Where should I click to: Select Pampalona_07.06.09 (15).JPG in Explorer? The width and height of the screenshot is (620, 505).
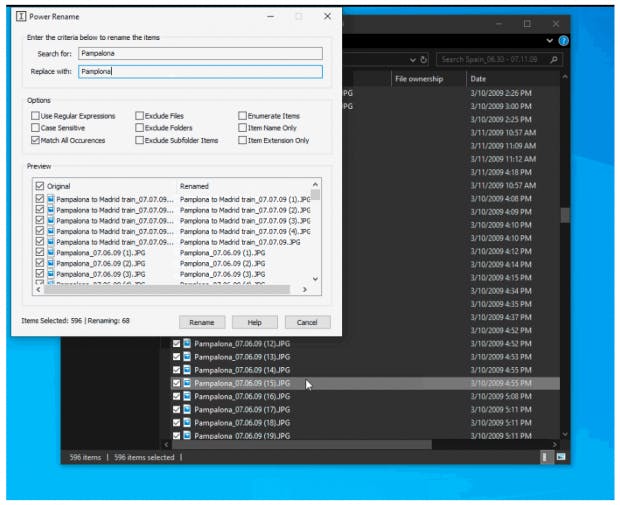pos(365,383)
